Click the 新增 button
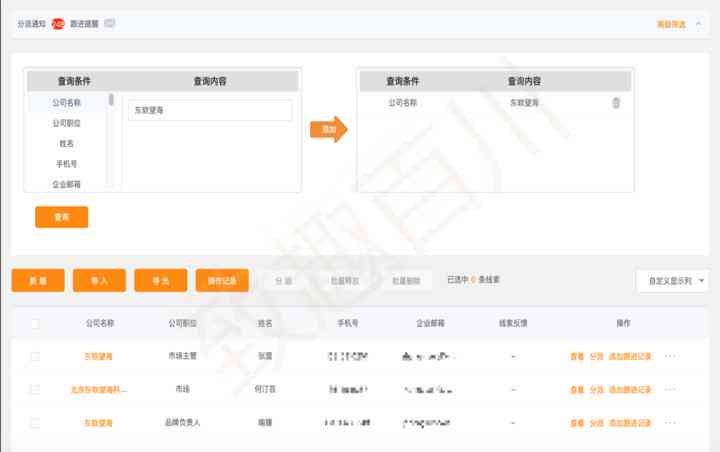Image resolution: width=720 pixels, height=452 pixels. [x=38, y=280]
